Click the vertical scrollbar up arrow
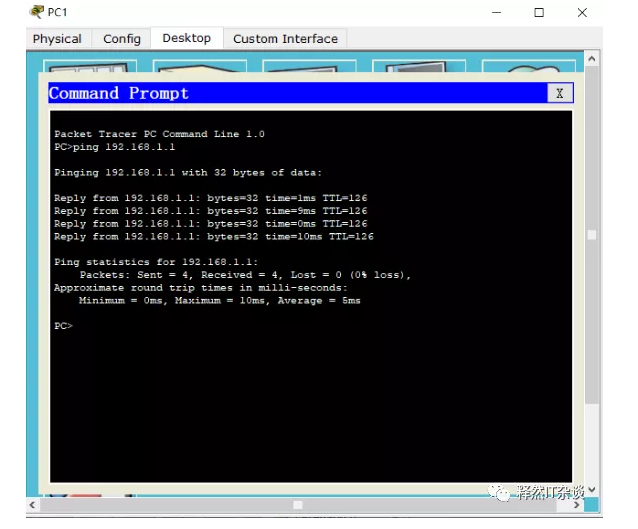This screenshot has height=529, width=638. pyautogui.click(x=592, y=59)
